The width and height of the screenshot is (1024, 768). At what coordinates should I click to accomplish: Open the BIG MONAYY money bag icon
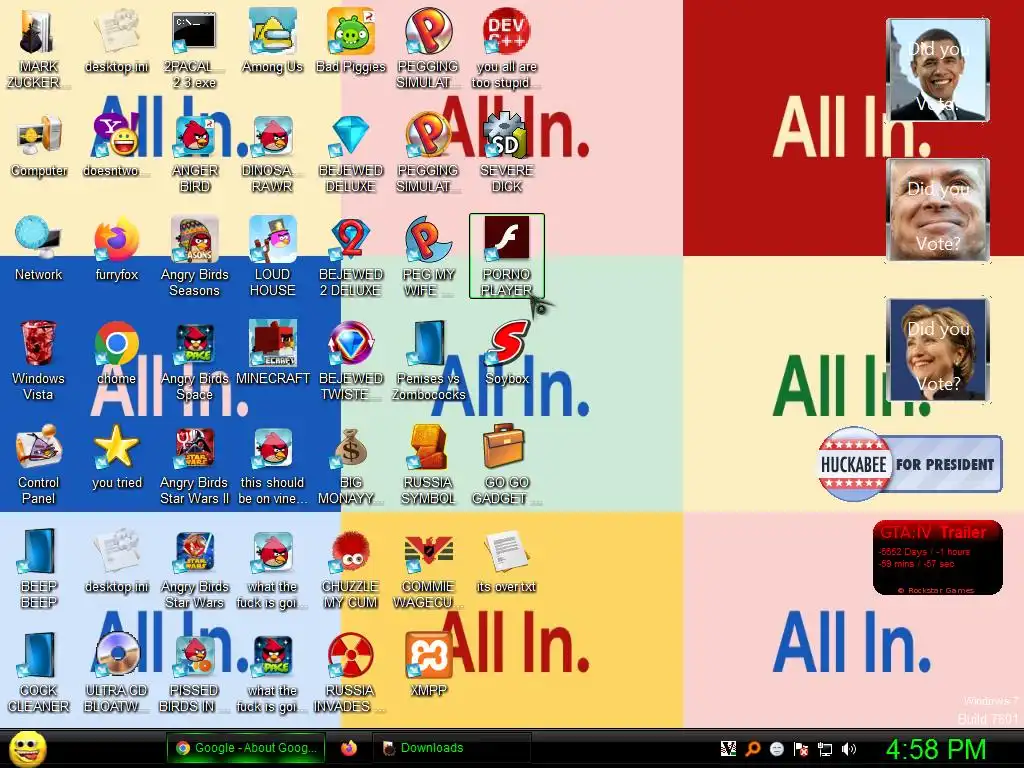point(351,464)
